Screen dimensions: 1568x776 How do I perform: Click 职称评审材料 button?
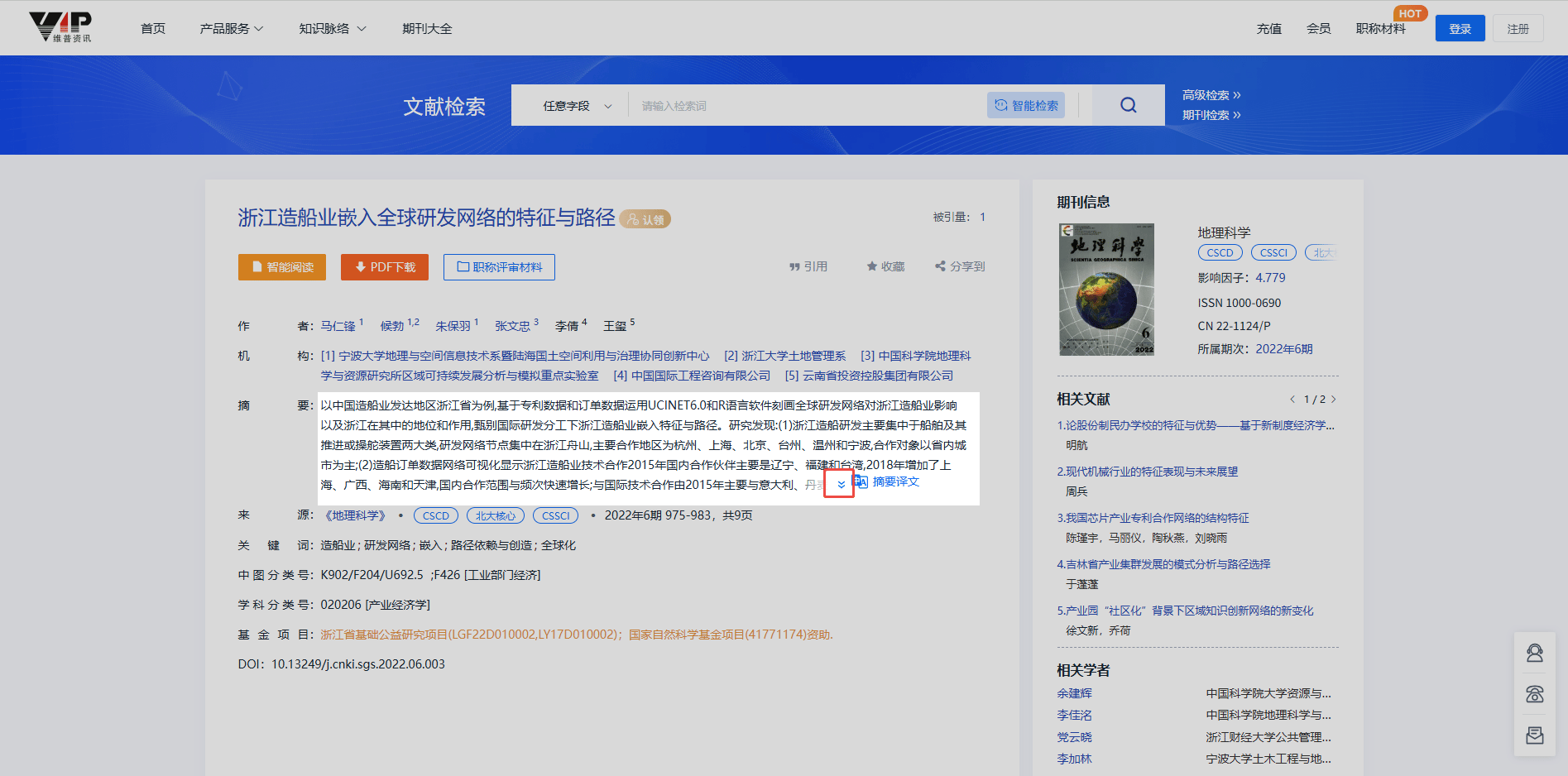click(x=499, y=267)
